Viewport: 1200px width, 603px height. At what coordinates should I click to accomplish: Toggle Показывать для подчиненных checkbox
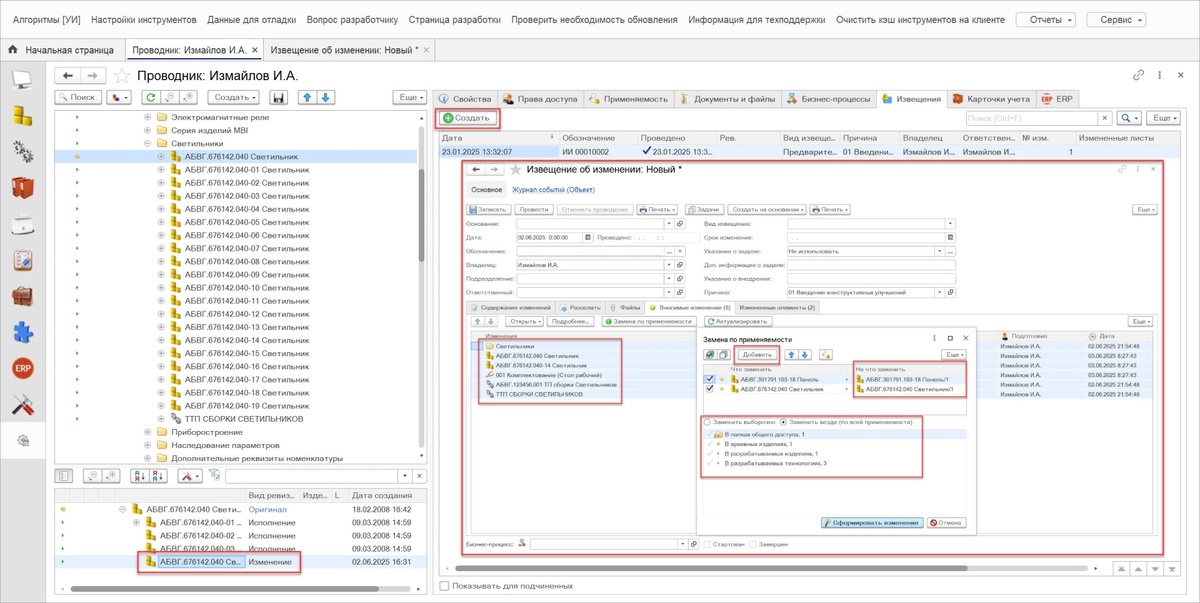click(445, 586)
